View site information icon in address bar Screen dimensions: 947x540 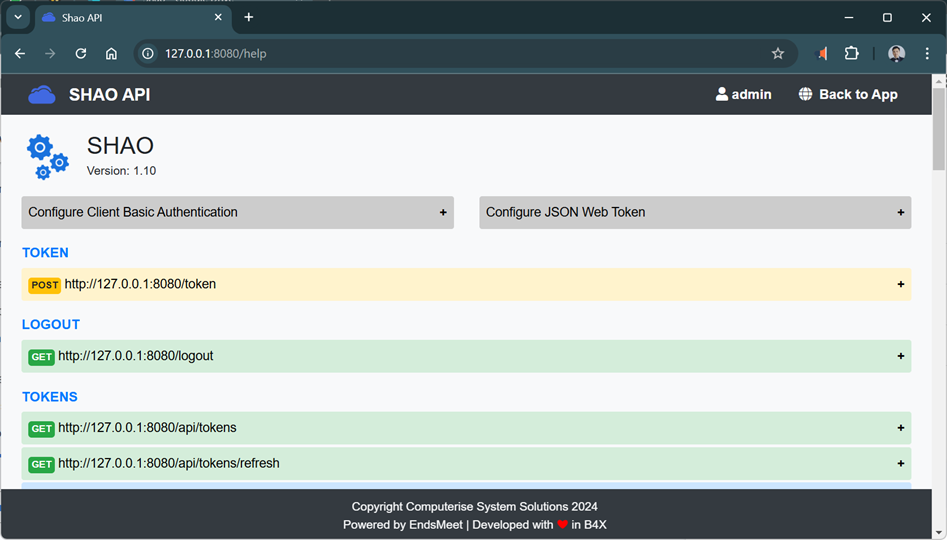click(148, 54)
